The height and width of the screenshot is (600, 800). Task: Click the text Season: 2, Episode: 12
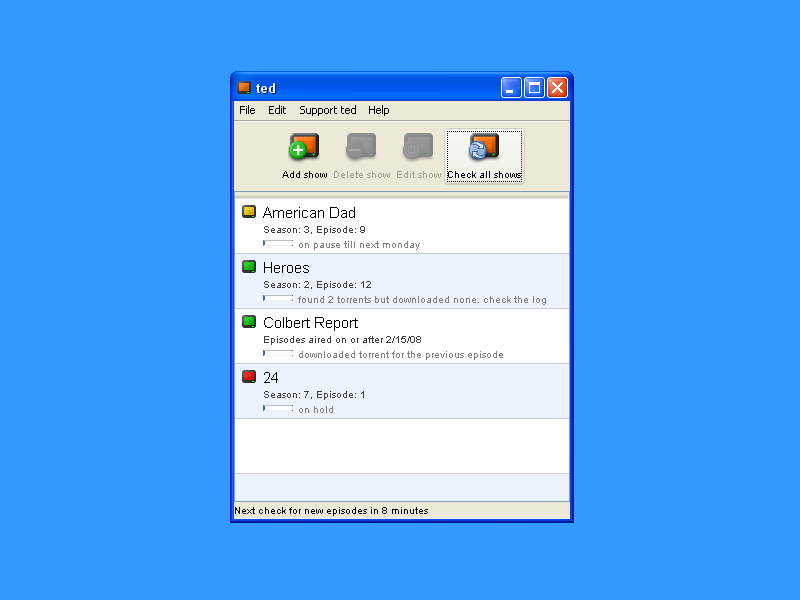(x=317, y=285)
